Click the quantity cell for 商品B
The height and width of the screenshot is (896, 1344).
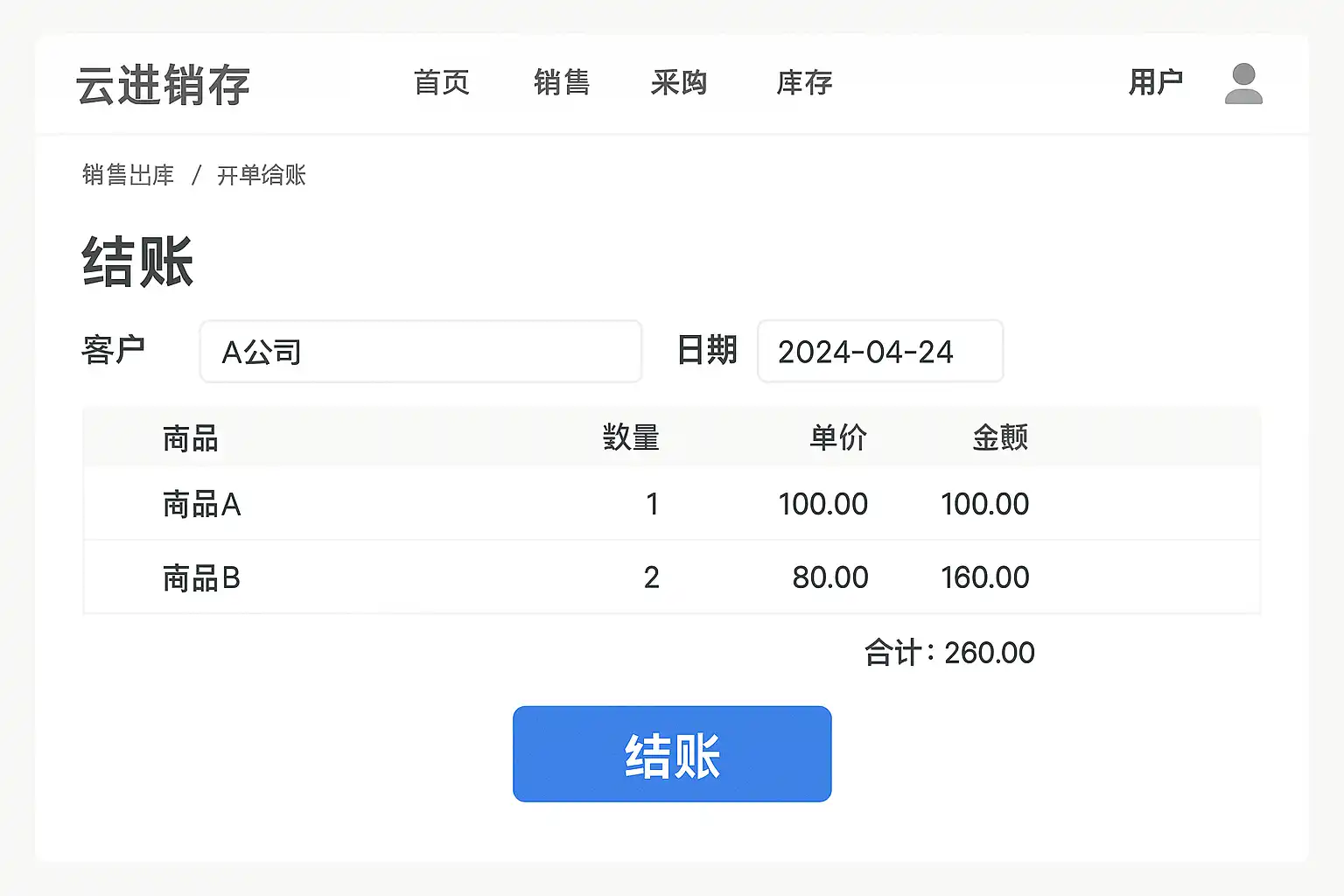click(651, 577)
